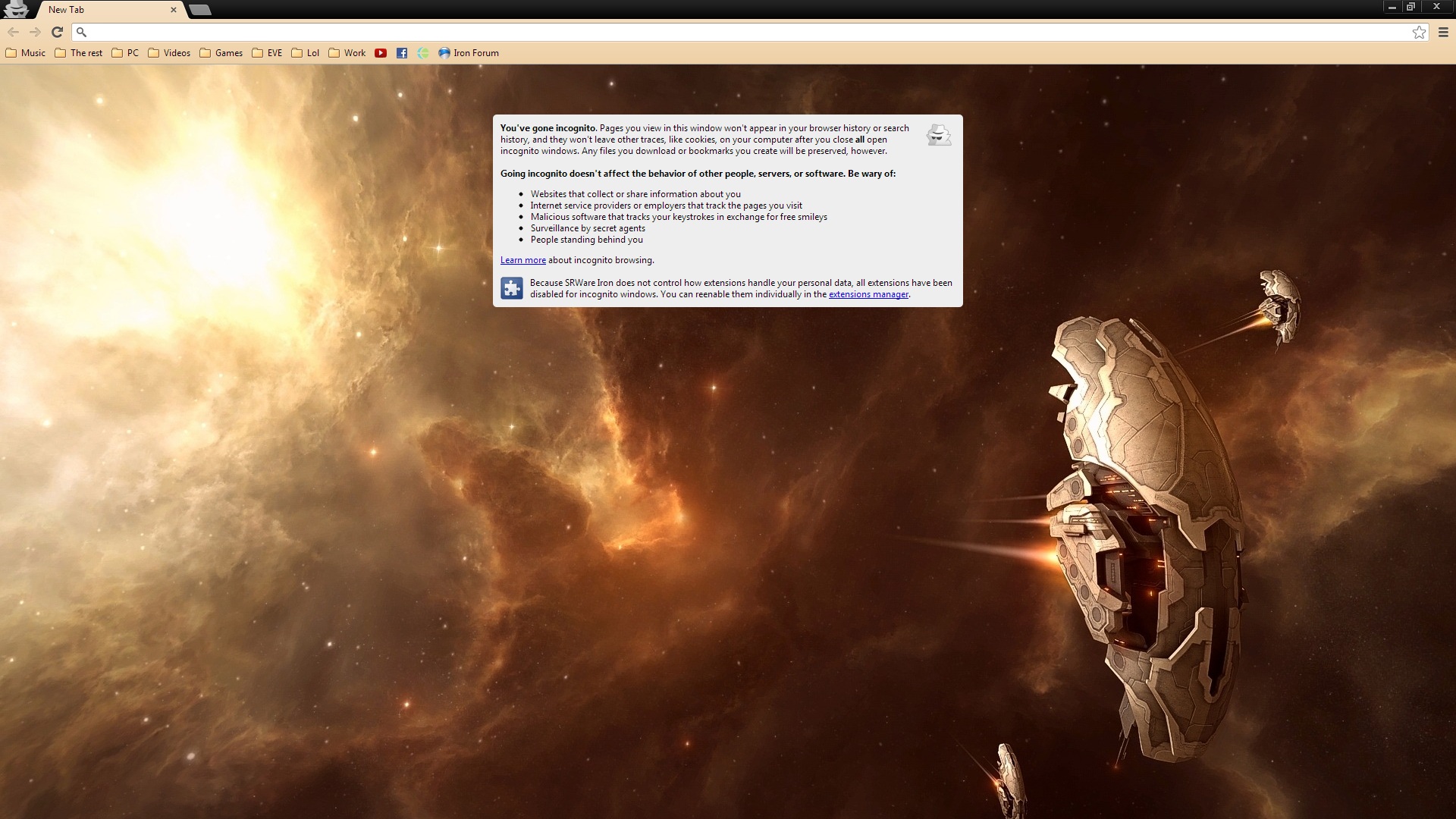Click the forward navigation arrow
Image resolution: width=1456 pixels, height=819 pixels.
35,32
